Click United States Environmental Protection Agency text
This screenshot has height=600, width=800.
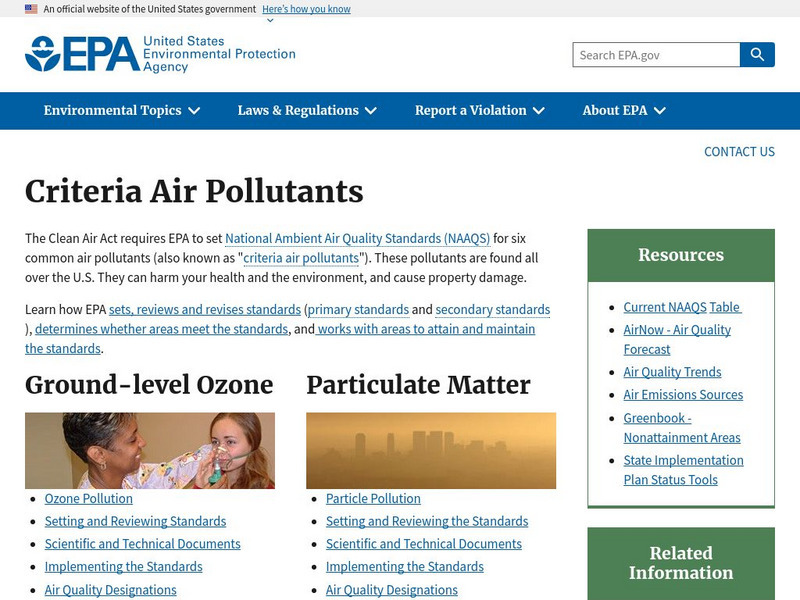[x=219, y=54]
